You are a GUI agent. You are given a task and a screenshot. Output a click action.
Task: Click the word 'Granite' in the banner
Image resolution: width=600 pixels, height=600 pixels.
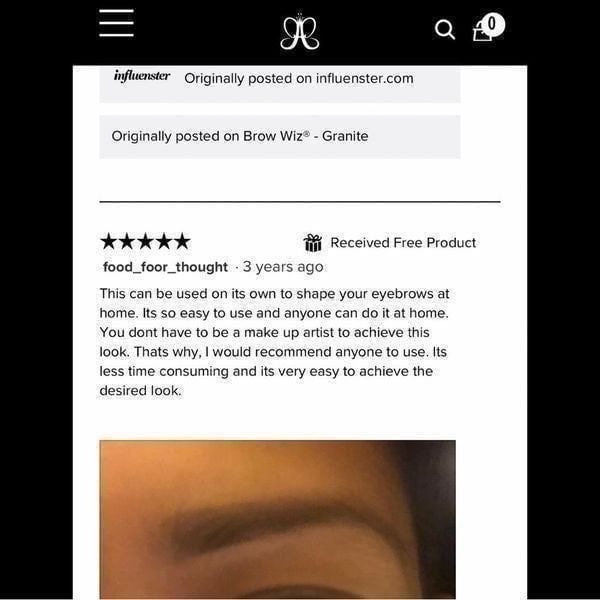coord(345,136)
